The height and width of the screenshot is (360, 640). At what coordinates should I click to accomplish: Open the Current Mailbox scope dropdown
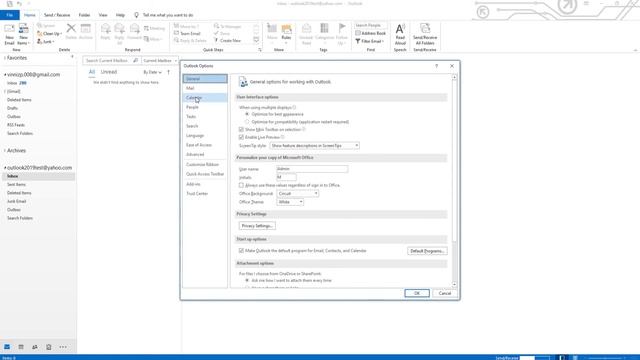[160, 60]
